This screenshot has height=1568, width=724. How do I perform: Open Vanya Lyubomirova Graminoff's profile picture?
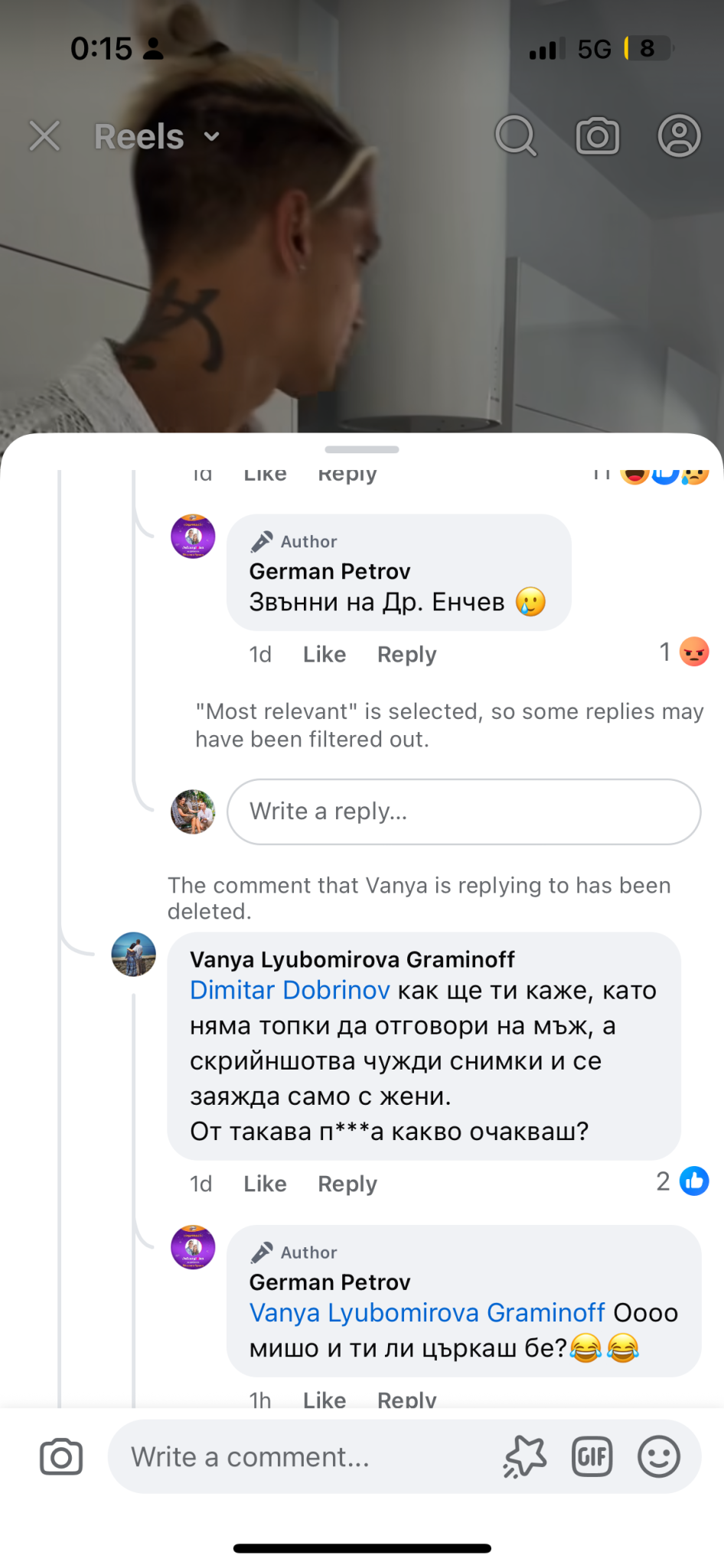coord(134,954)
